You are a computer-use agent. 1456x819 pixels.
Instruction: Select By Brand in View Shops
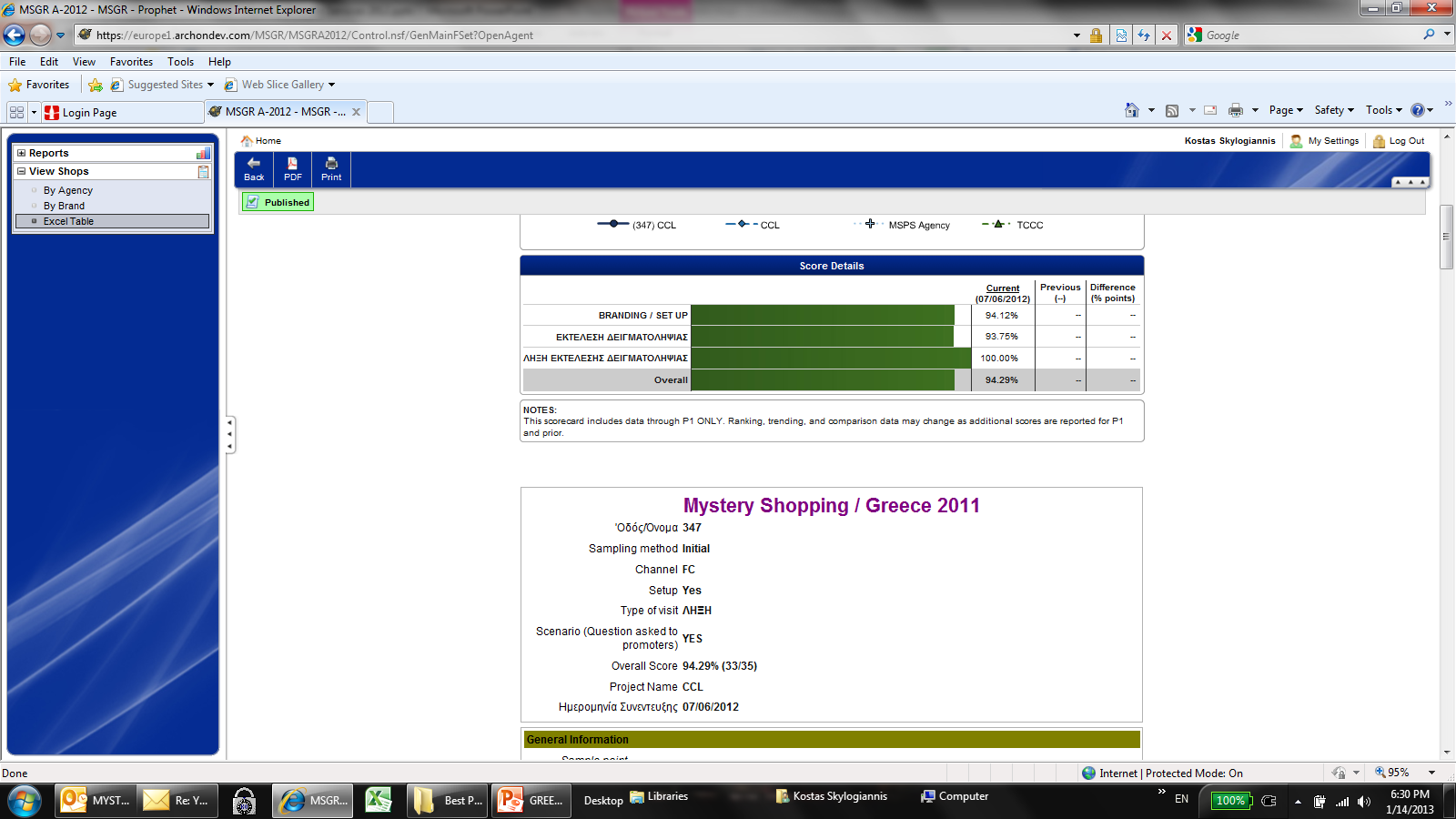click(x=64, y=206)
